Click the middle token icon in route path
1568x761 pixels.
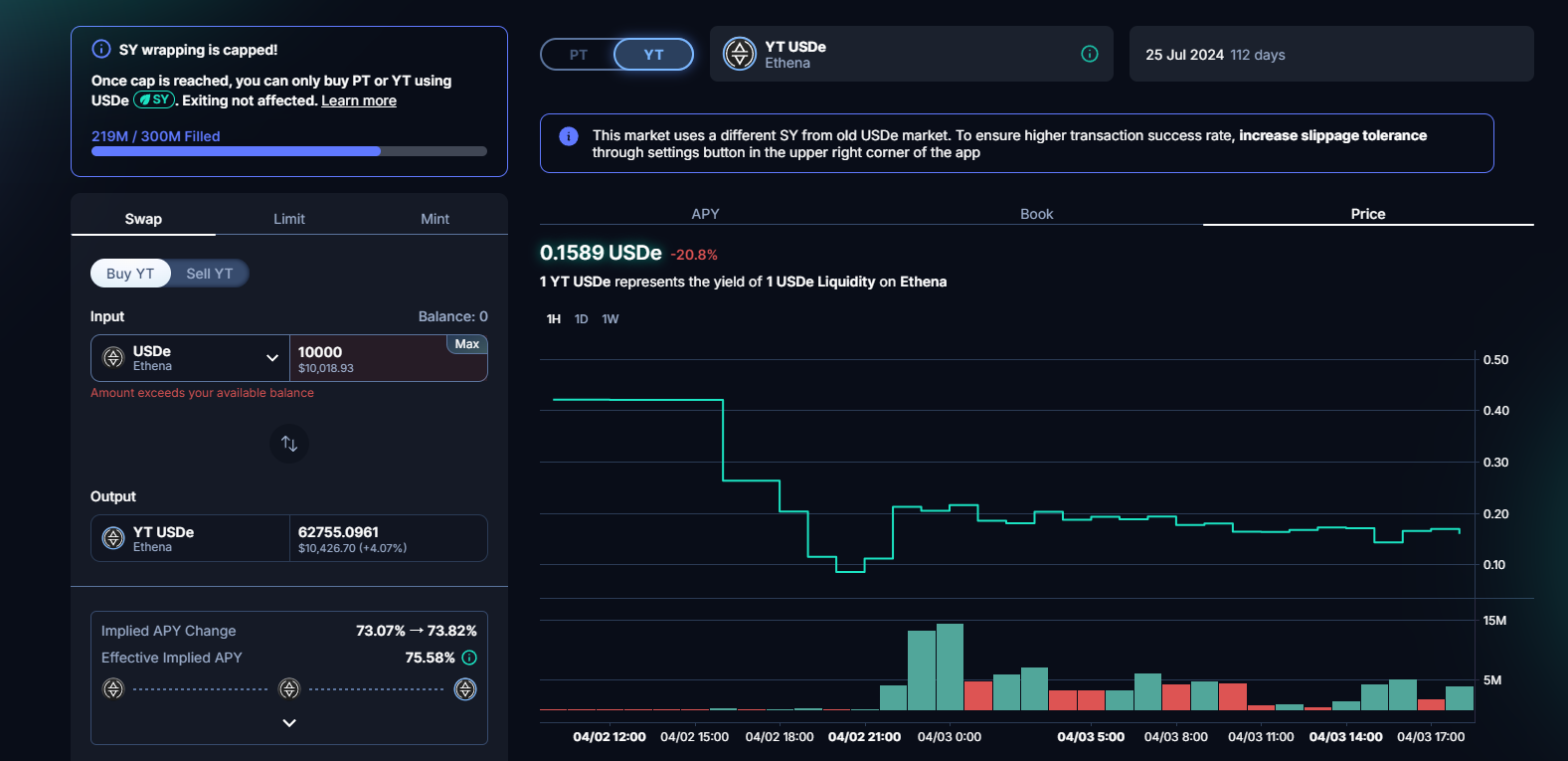tap(289, 688)
